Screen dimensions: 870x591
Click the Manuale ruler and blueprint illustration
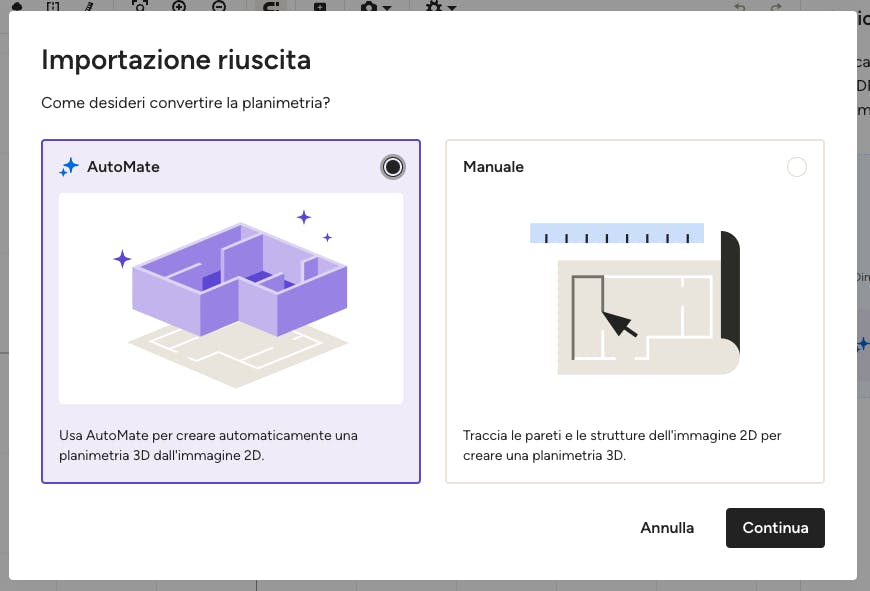[x=635, y=299]
